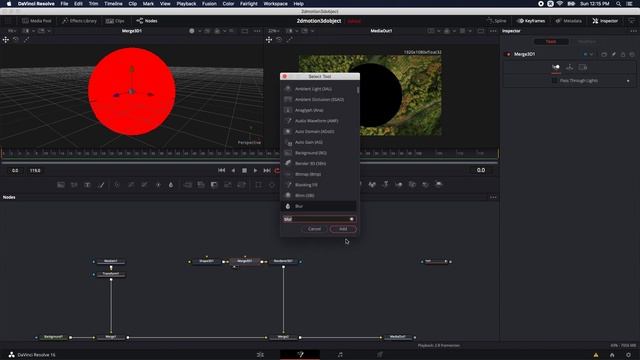Choose Ambient Occlusion tool entry
Image resolution: width=640 pixels, height=360 pixels.
tap(319, 99)
